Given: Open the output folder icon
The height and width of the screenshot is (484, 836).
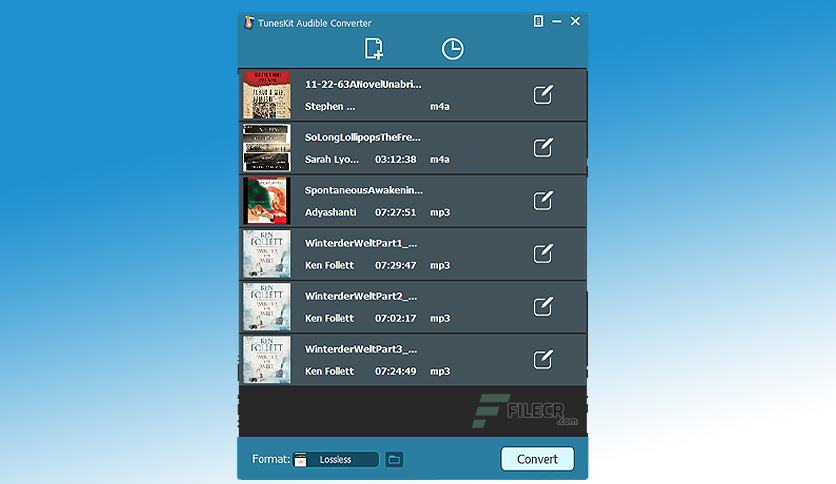Looking at the screenshot, I should (x=394, y=459).
